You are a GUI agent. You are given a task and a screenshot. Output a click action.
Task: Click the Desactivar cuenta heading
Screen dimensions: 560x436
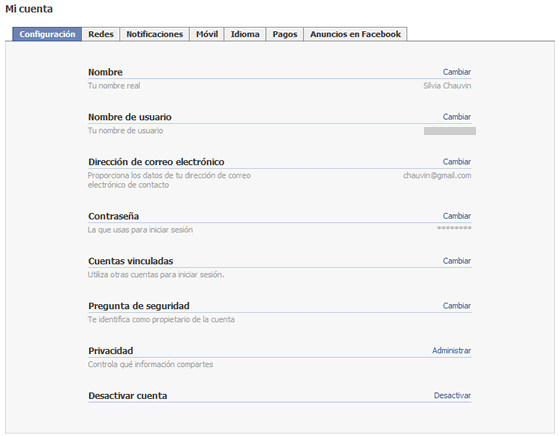coord(128,396)
